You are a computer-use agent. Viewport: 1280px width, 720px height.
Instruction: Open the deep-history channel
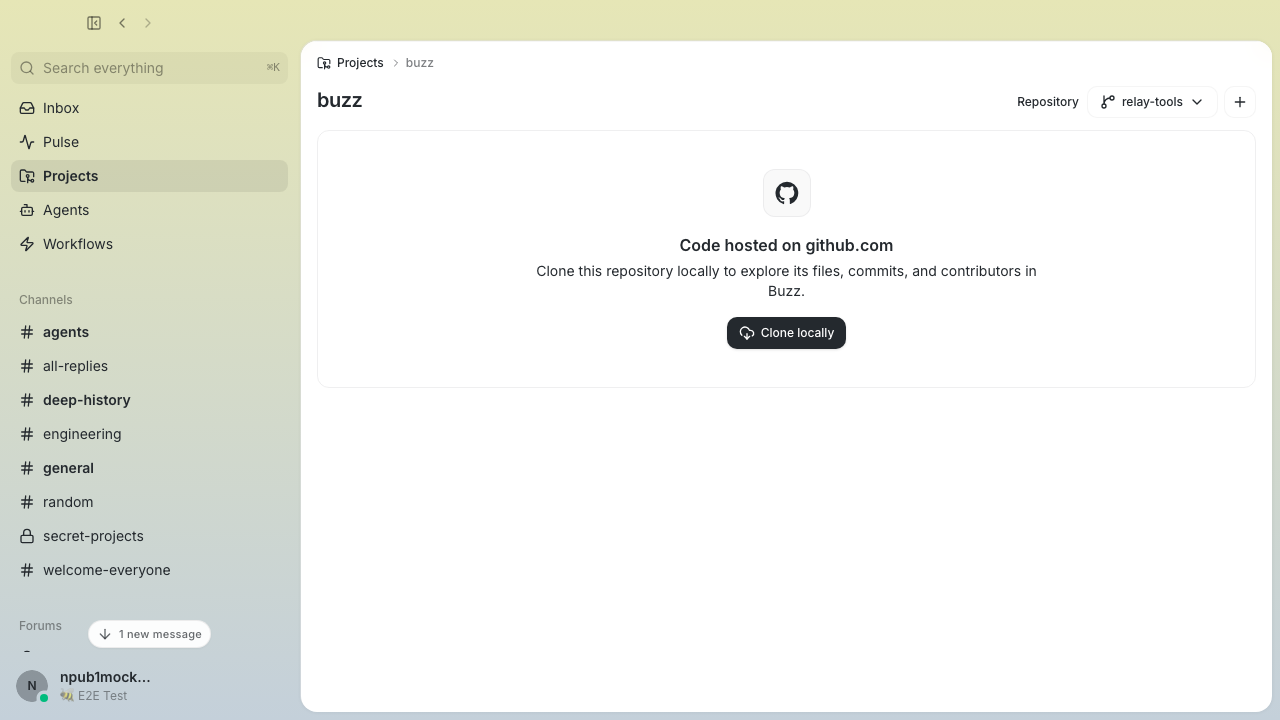click(150, 400)
